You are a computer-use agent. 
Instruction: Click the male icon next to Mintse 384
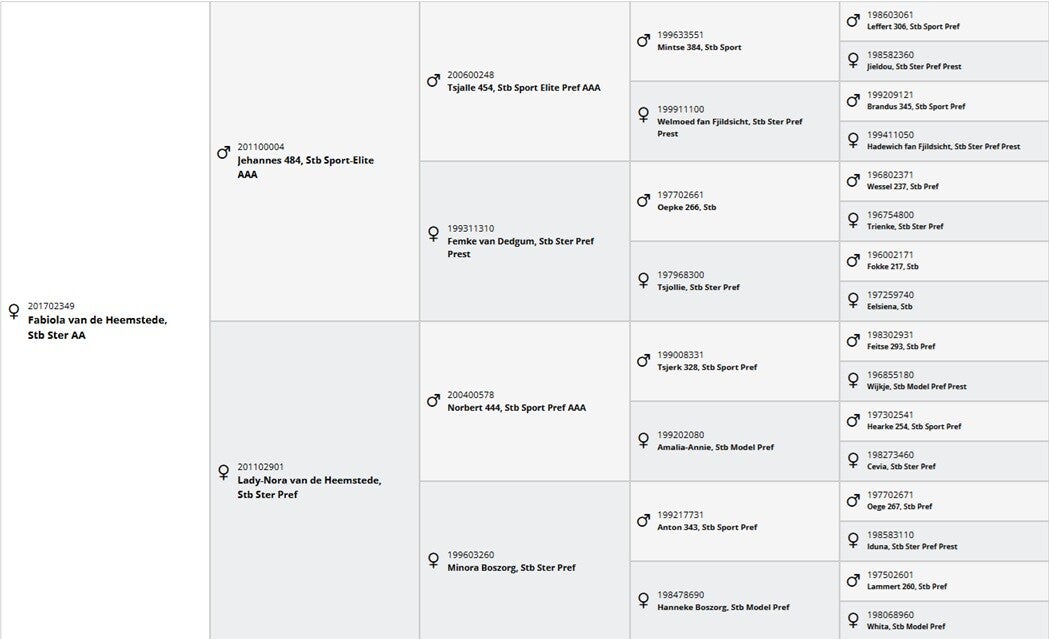[643, 41]
